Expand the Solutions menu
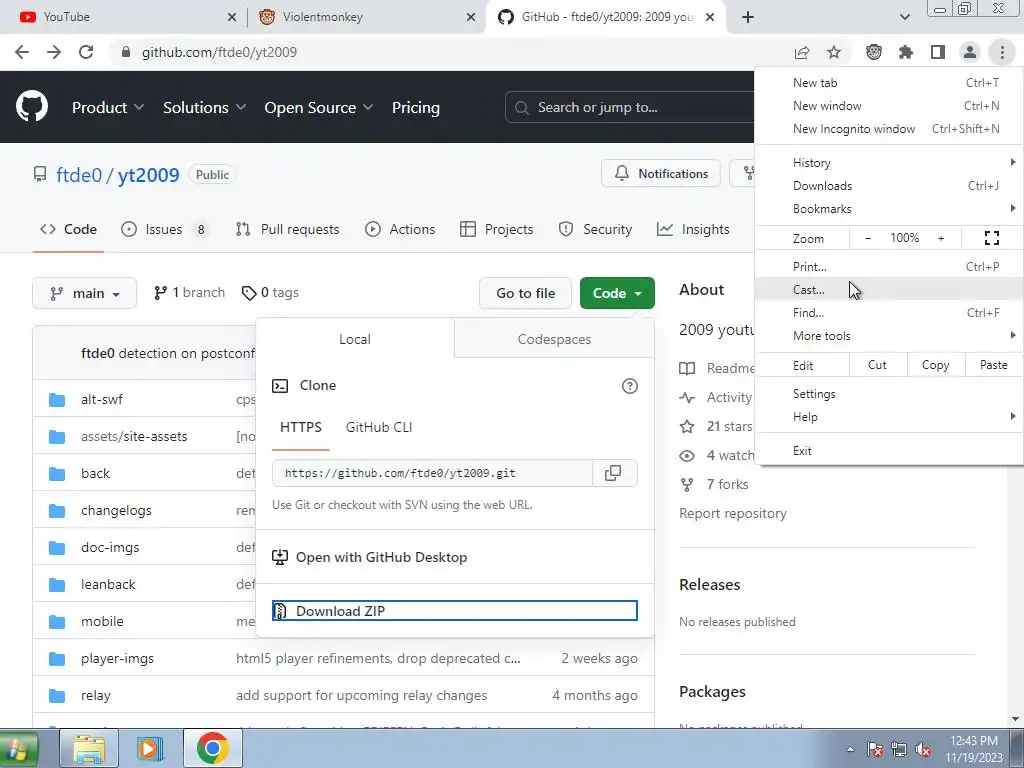Screen dimensions: 1024x768 tap(204, 108)
